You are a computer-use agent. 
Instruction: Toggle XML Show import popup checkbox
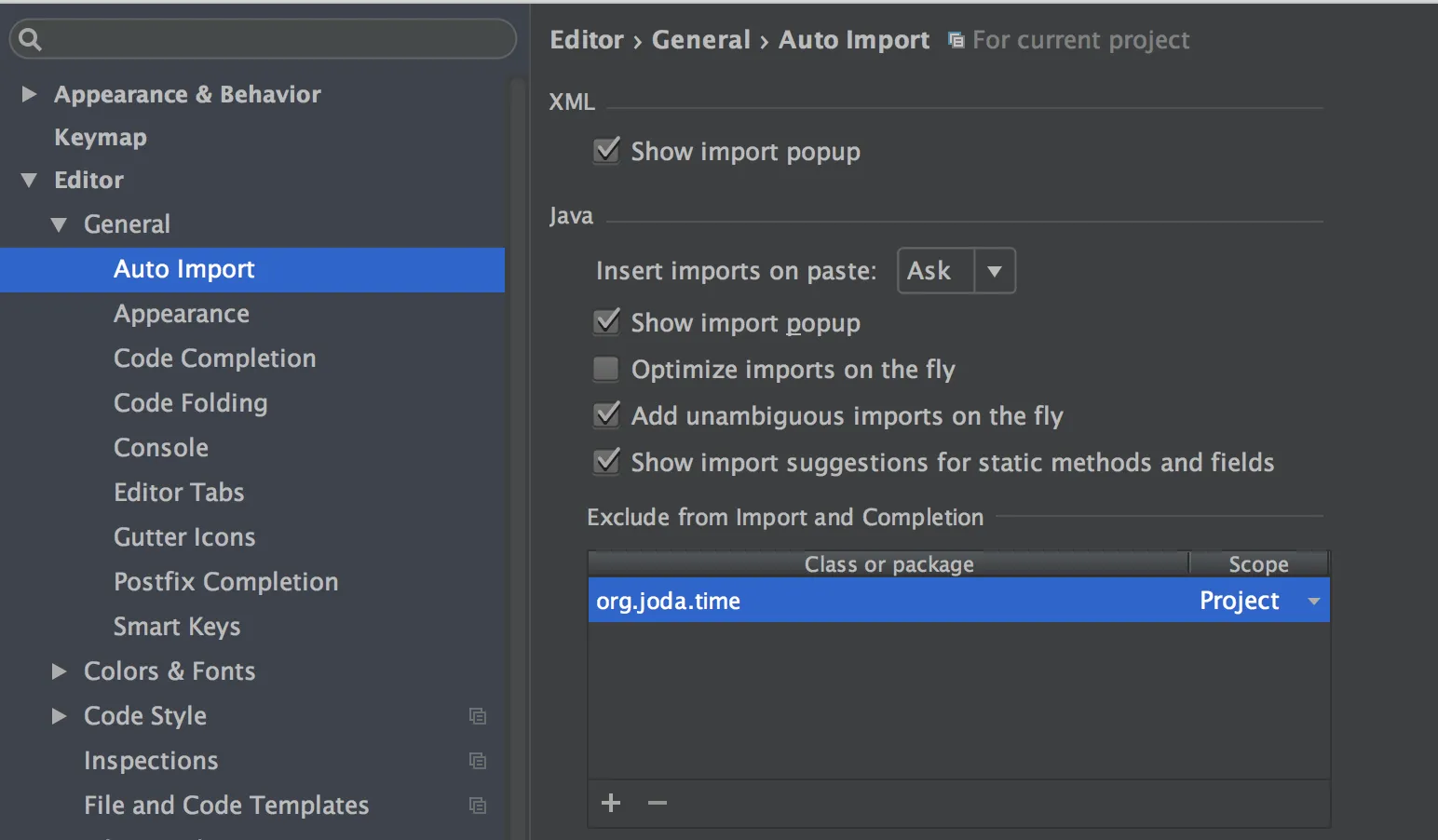[607, 151]
